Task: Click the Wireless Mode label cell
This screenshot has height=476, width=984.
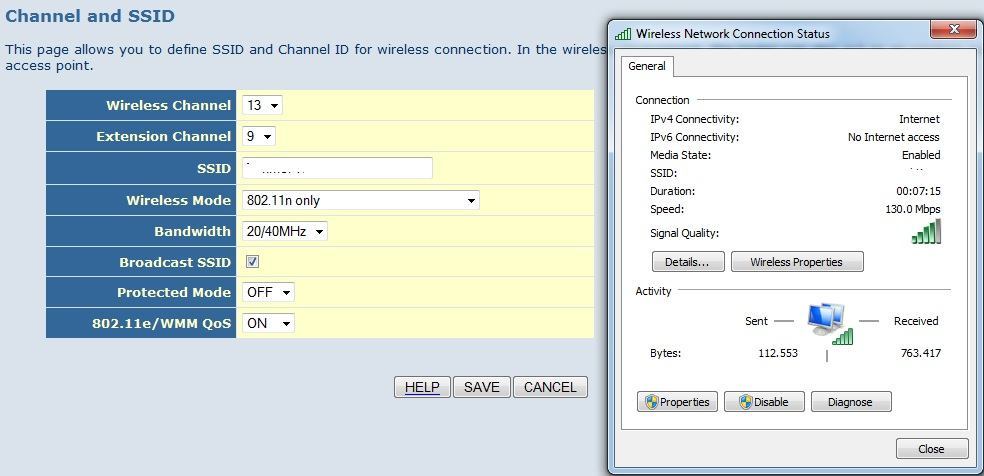Action: coord(141,200)
